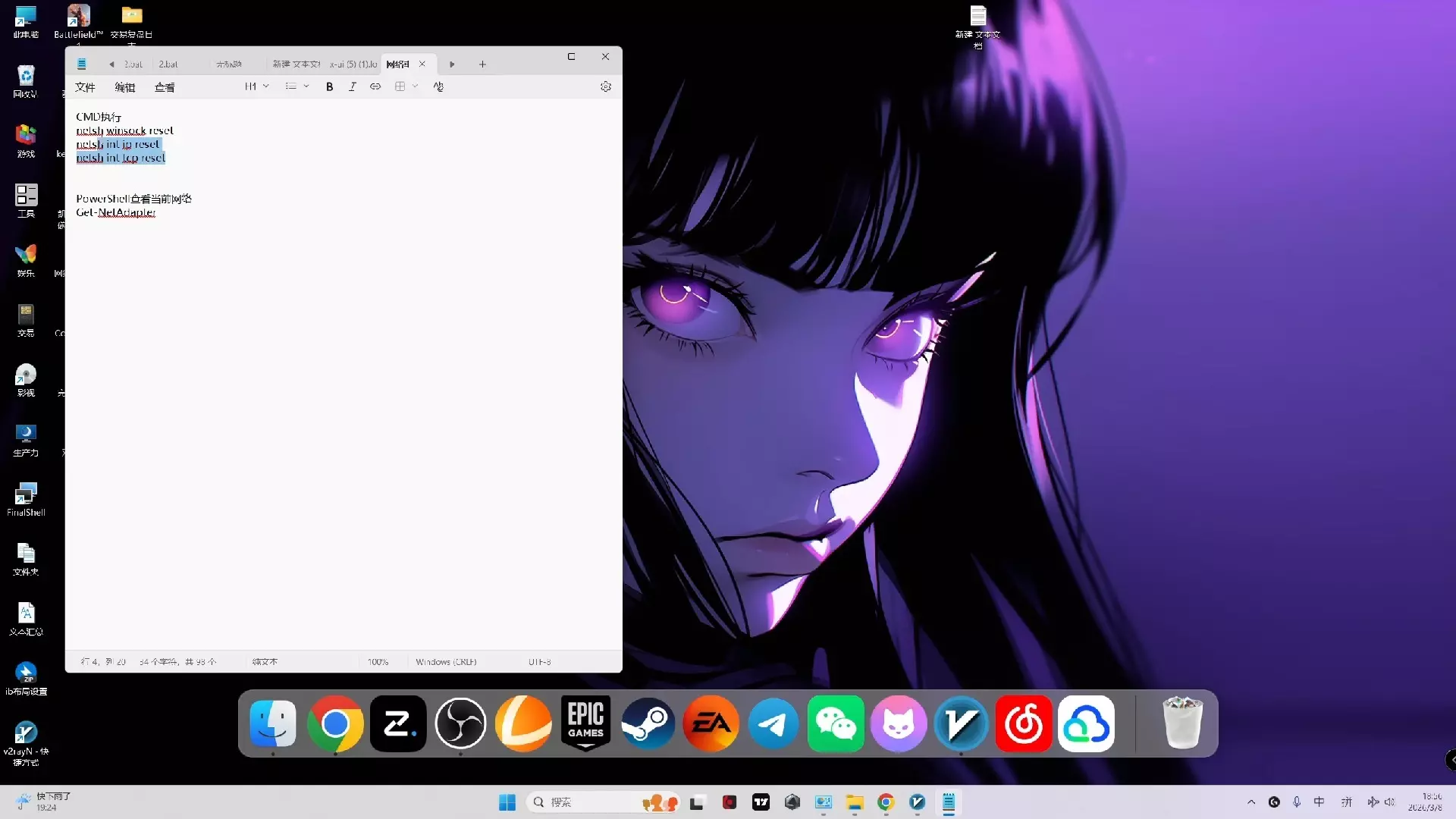Click the text 'CMD执行' in the editor

click(99, 117)
